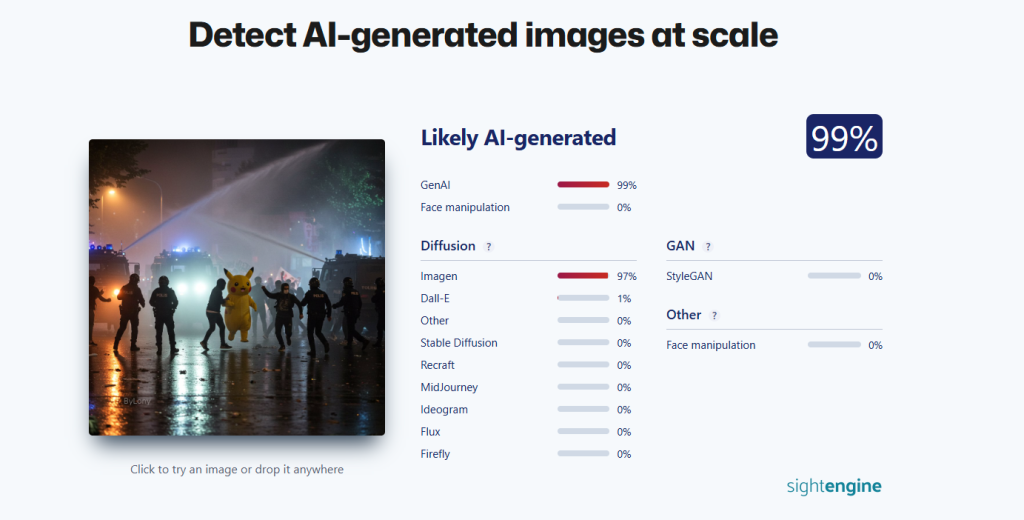The width and height of the screenshot is (1024, 520).
Task: Click the Pikachu protest image thumbnail
Action: 236,287
